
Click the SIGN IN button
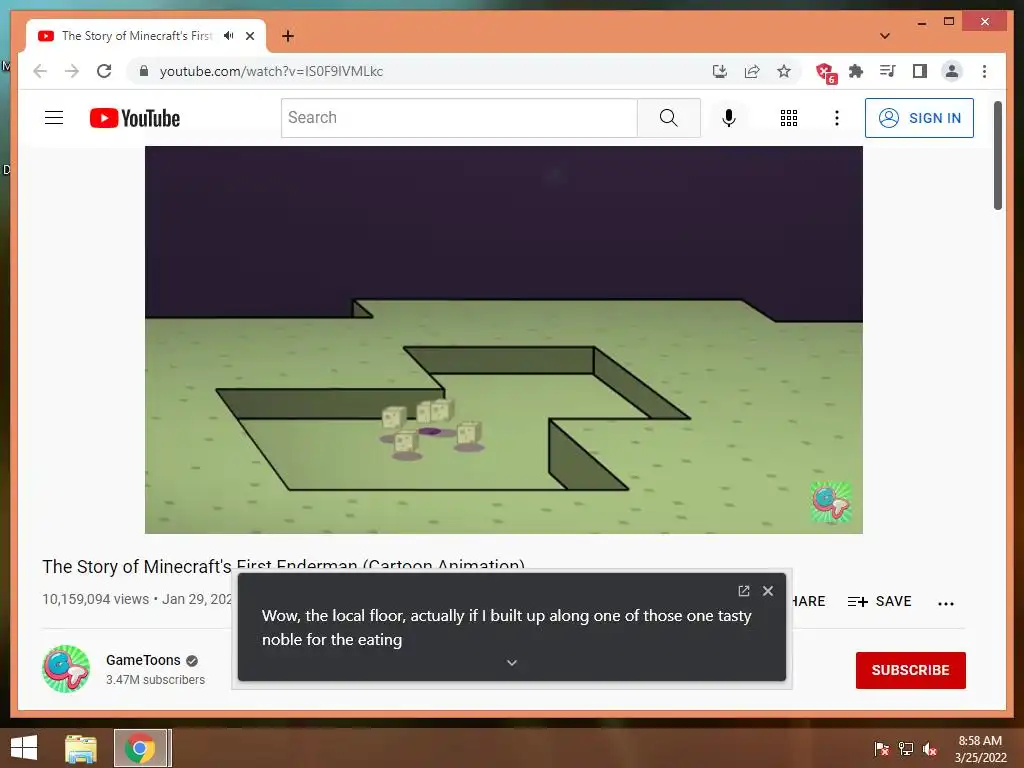pyautogui.click(x=919, y=118)
